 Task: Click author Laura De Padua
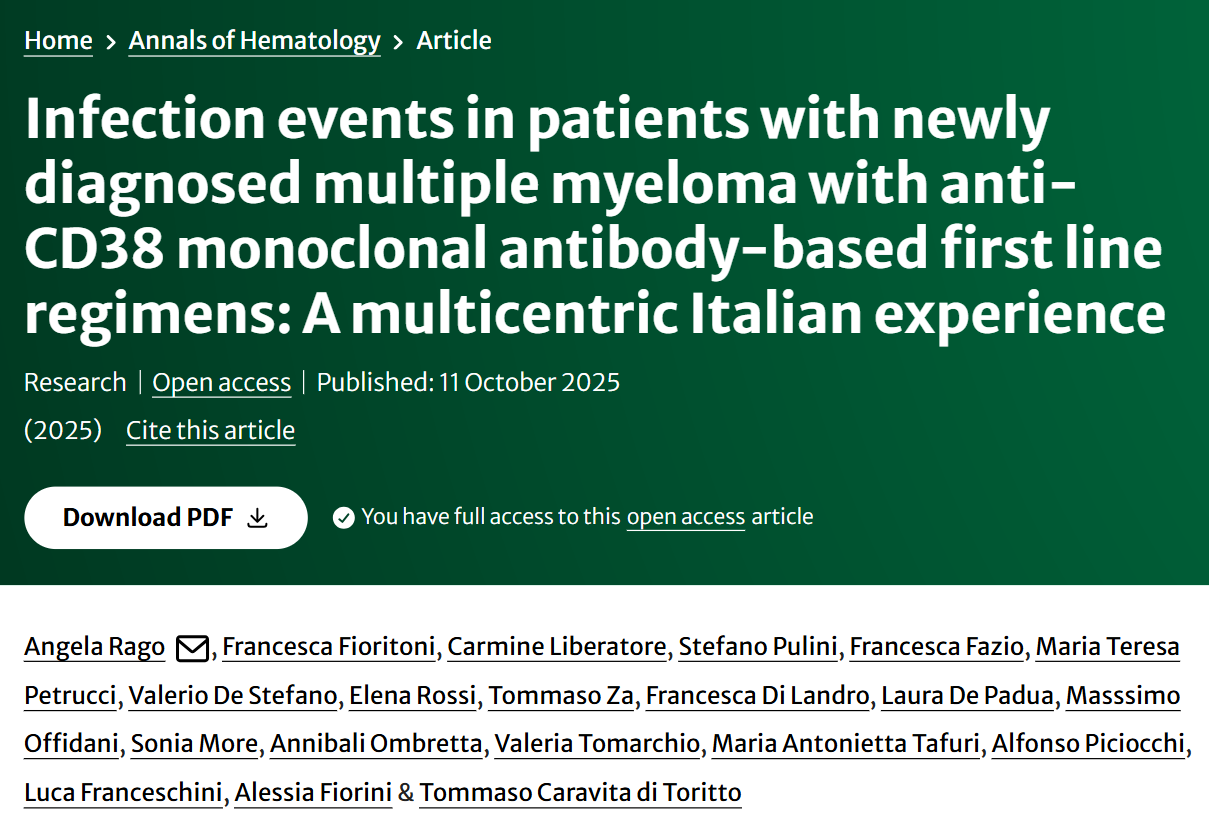click(x=967, y=695)
